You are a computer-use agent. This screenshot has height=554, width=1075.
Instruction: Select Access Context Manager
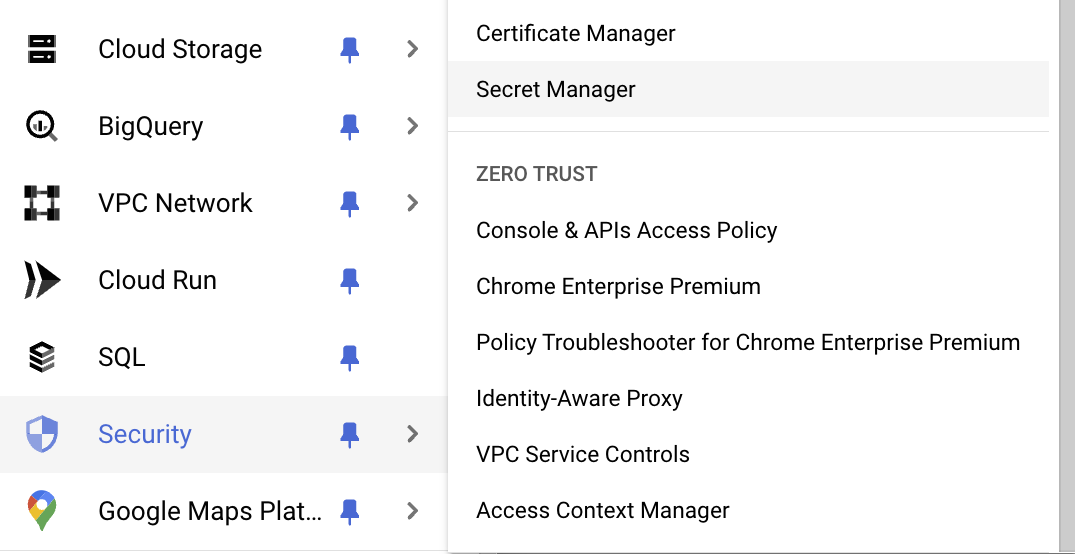point(603,510)
